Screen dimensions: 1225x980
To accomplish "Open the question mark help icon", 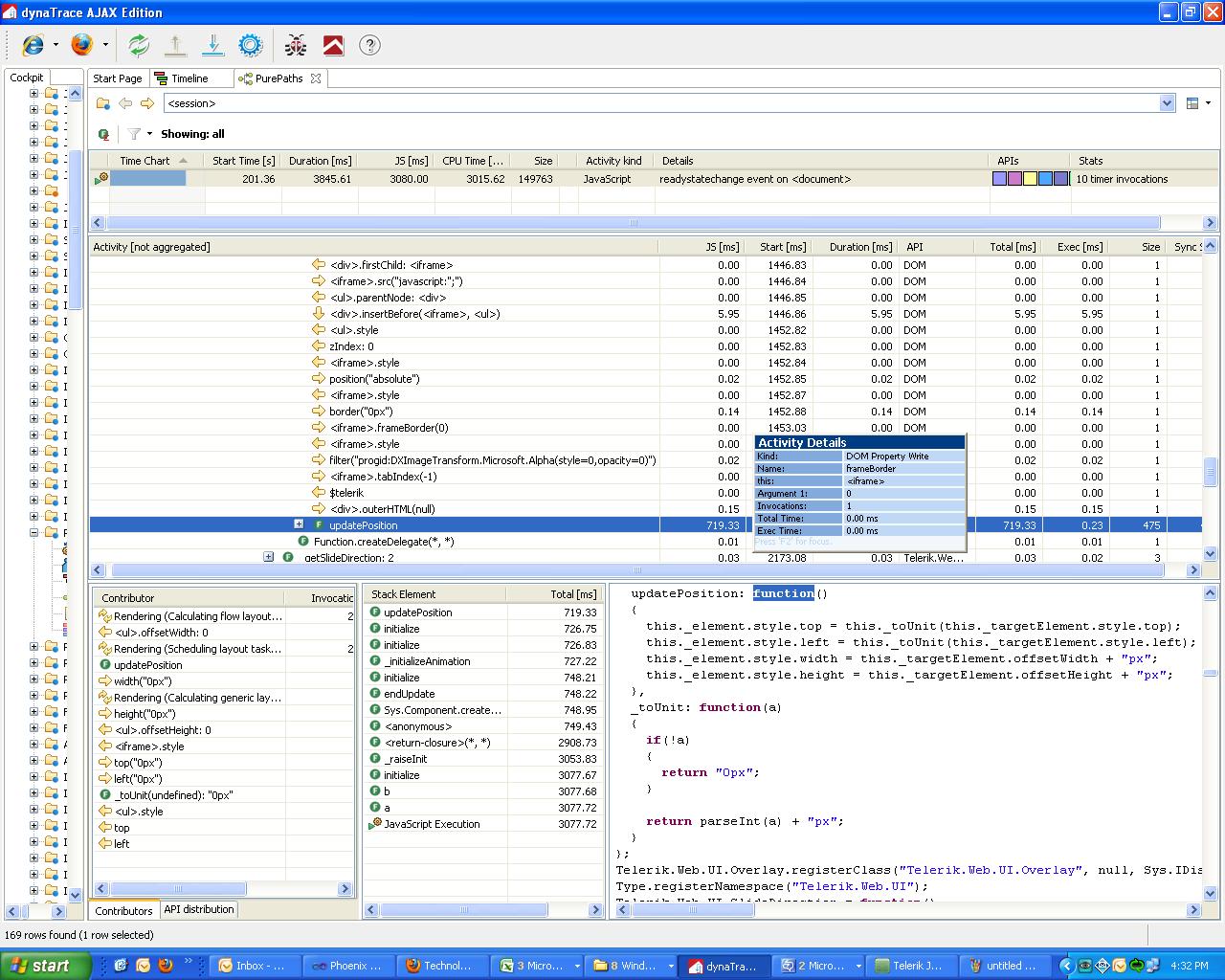I will (369, 45).
